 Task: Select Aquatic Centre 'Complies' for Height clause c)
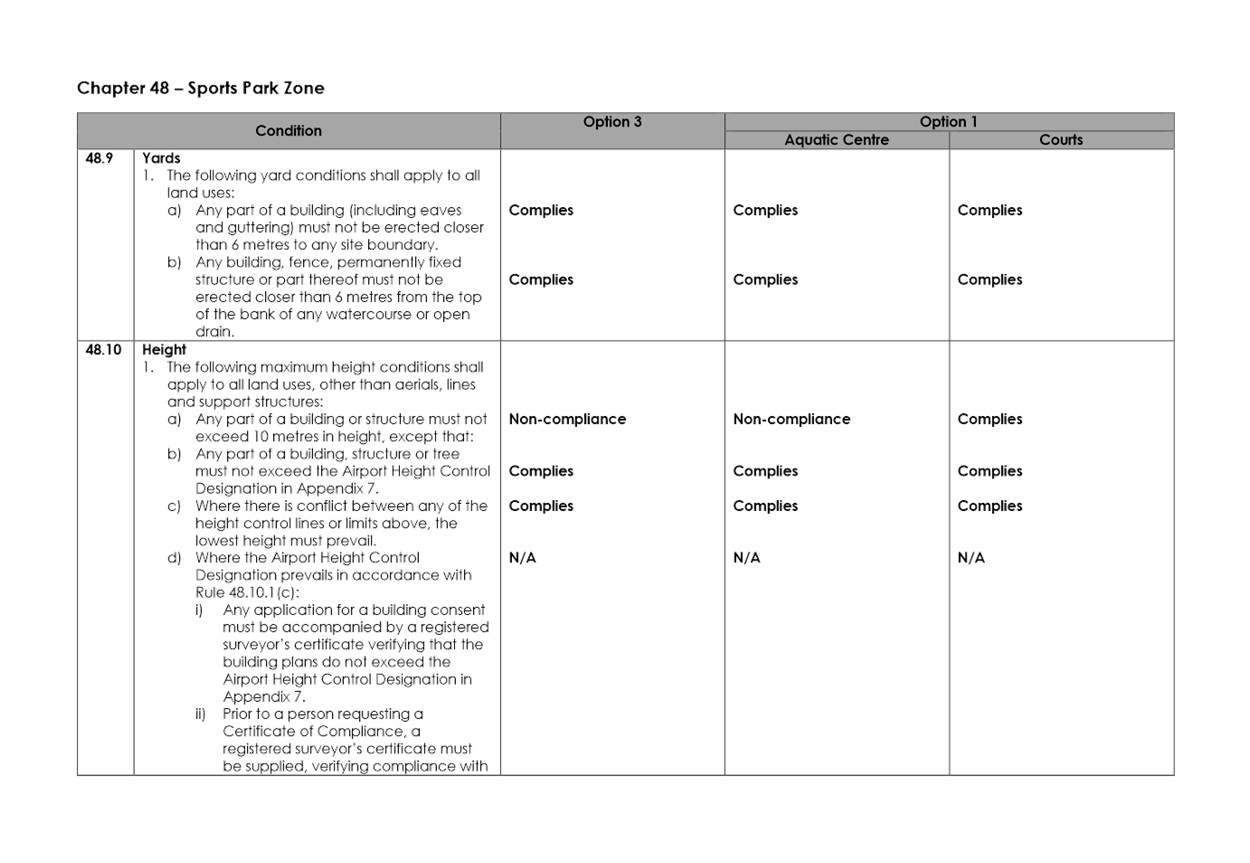coord(765,506)
